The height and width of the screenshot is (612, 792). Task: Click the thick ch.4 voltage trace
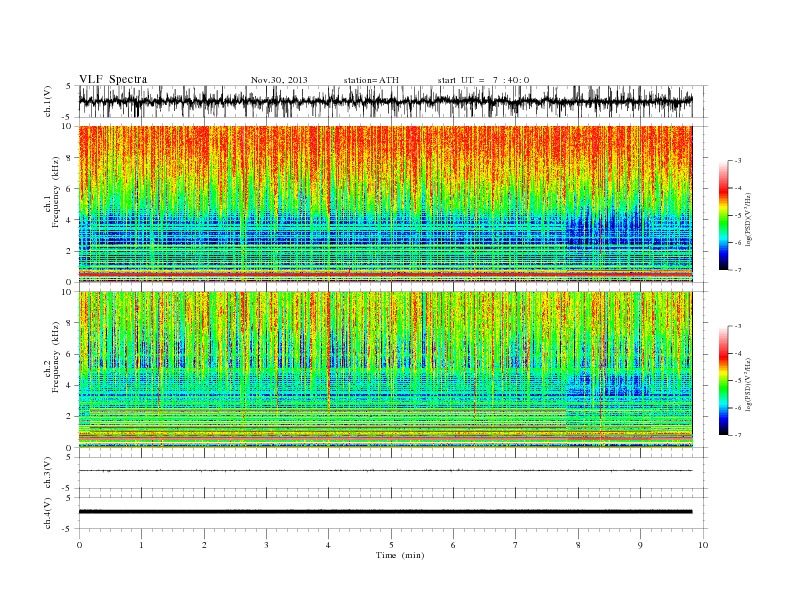point(385,512)
